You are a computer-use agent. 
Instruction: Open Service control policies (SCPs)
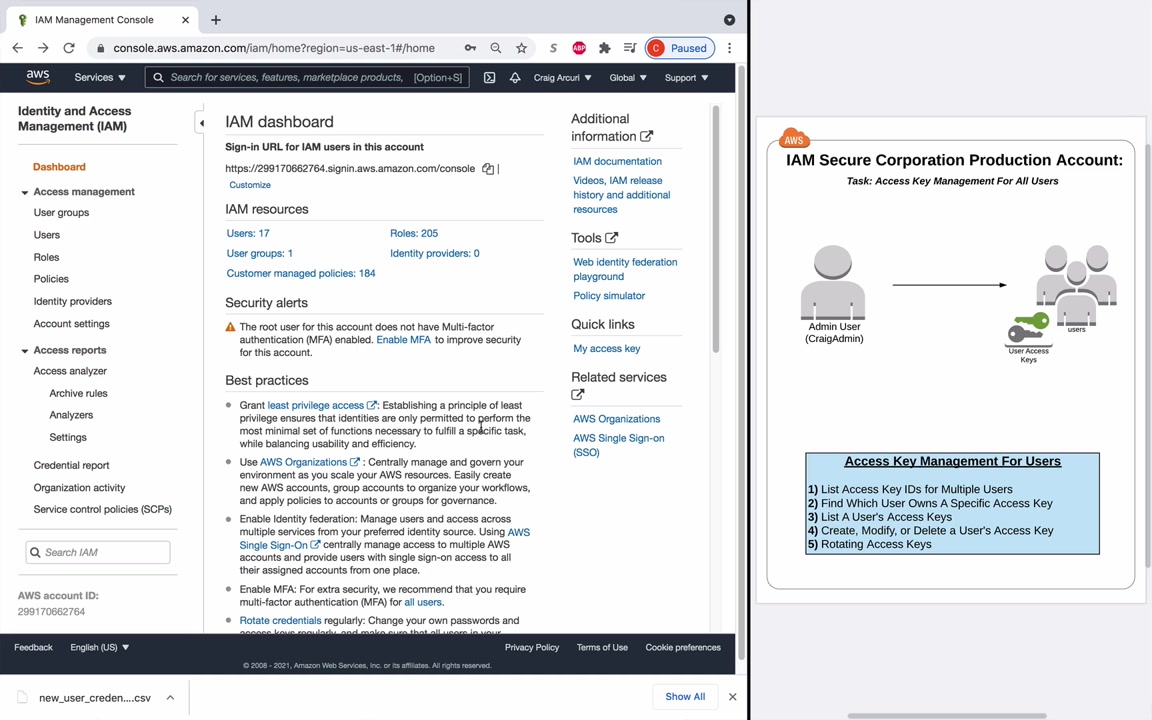point(103,509)
